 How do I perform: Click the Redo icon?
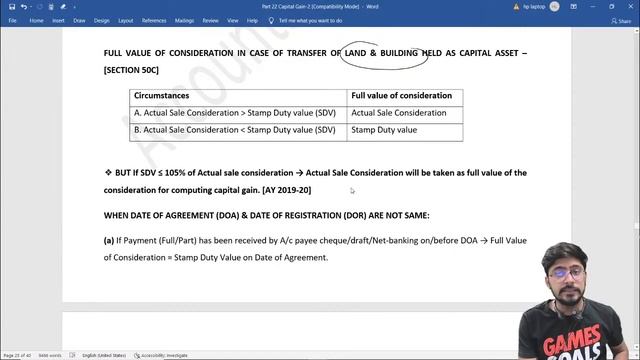[x=40, y=7]
